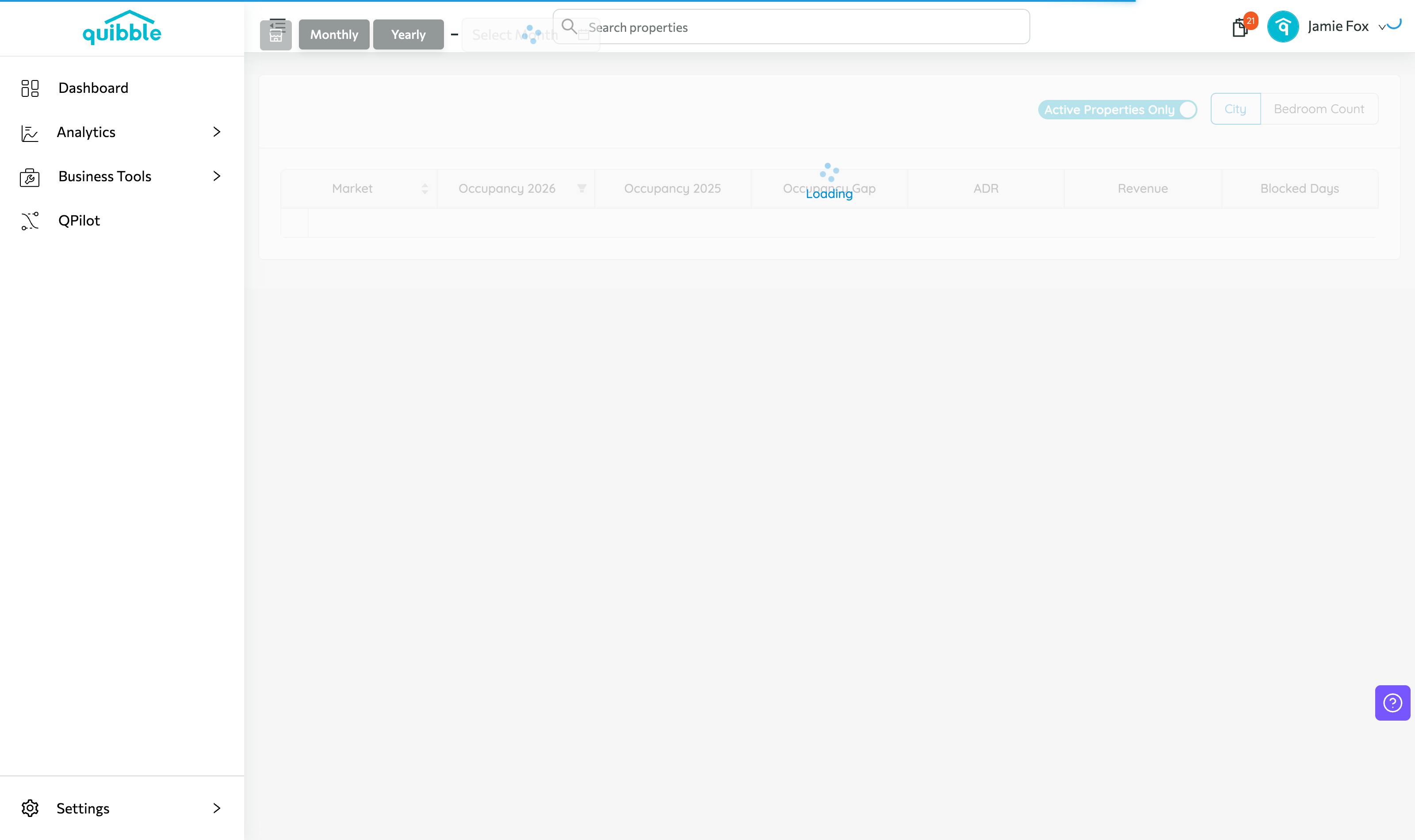The image size is (1415, 840).
Task: Click the ADR column header
Action: click(x=985, y=188)
